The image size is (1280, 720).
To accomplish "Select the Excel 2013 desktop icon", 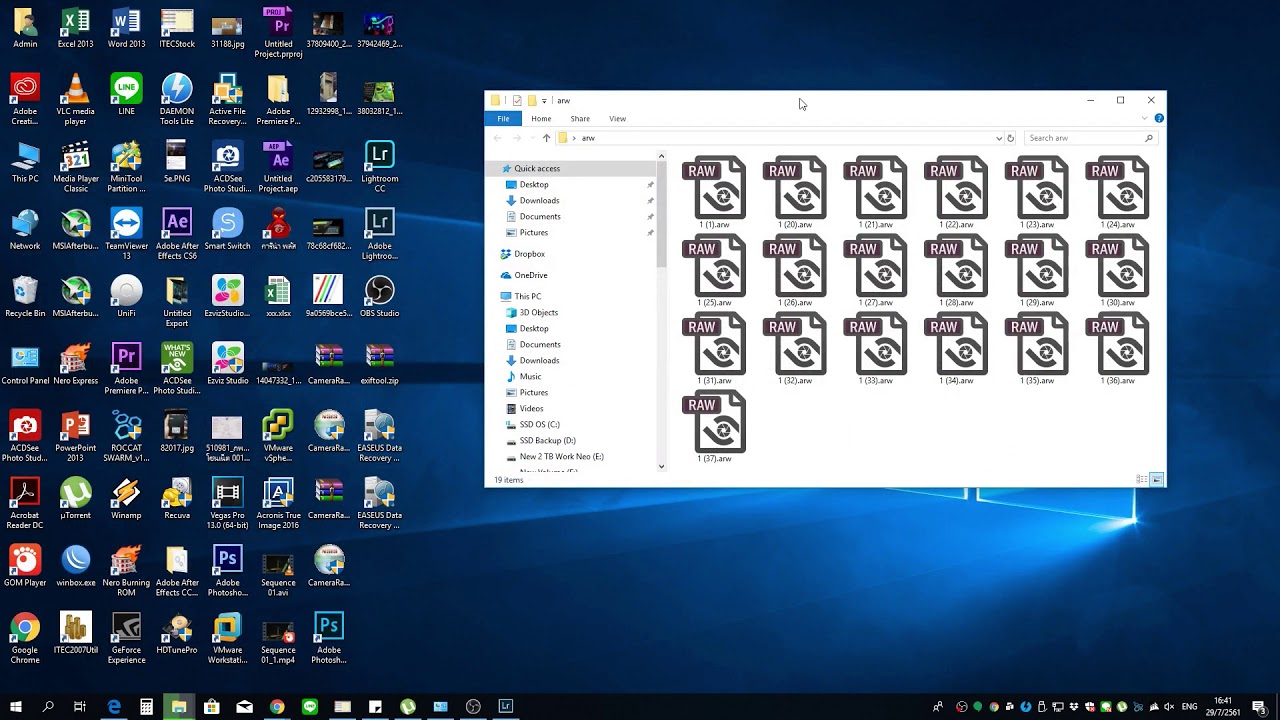I will click(x=75, y=28).
